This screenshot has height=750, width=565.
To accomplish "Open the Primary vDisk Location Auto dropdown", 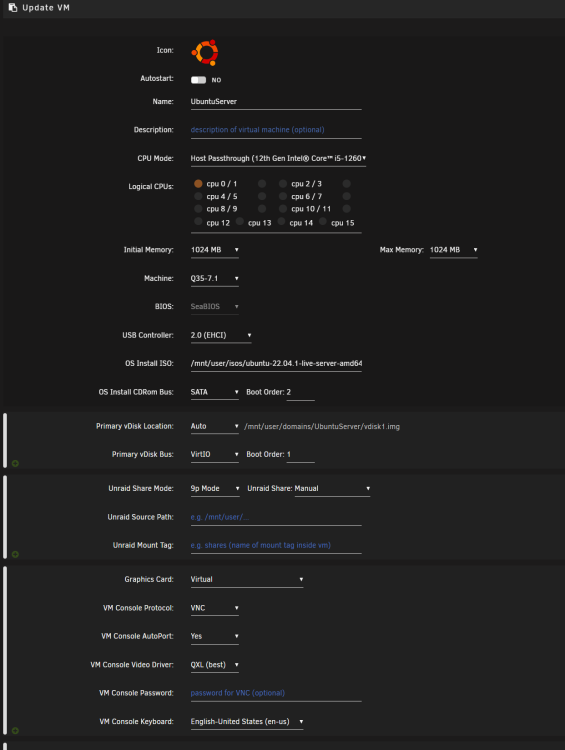I will [214, 426].
